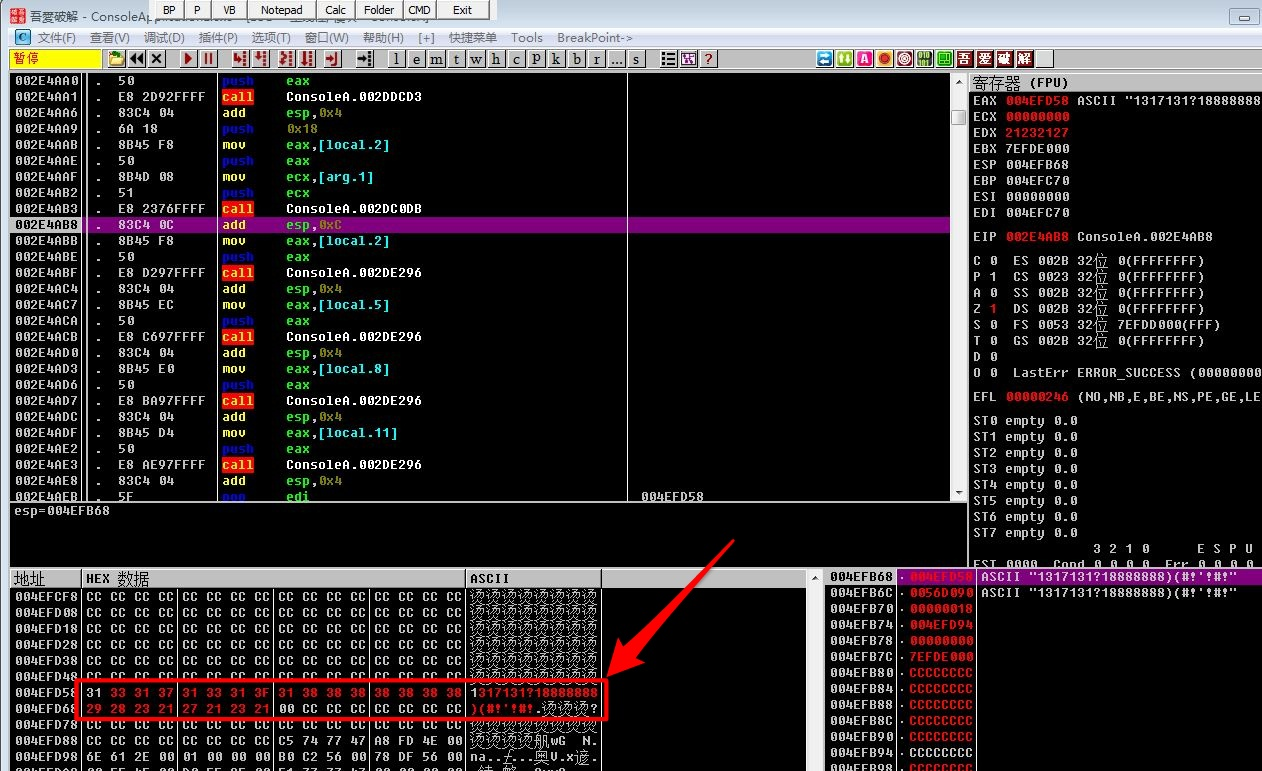
Task: Click the CMD quick-launch button
Action: tap(420, 10)
